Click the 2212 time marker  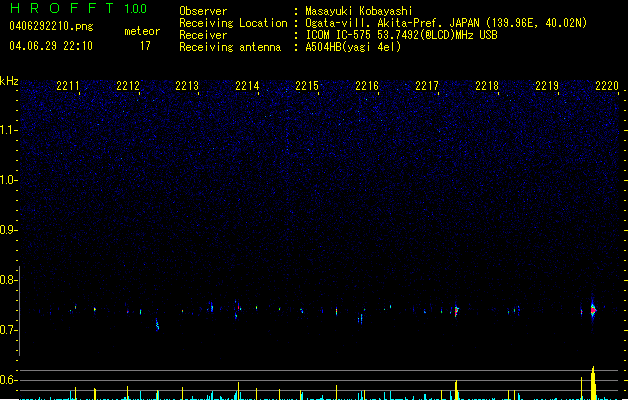coord(128,86)
